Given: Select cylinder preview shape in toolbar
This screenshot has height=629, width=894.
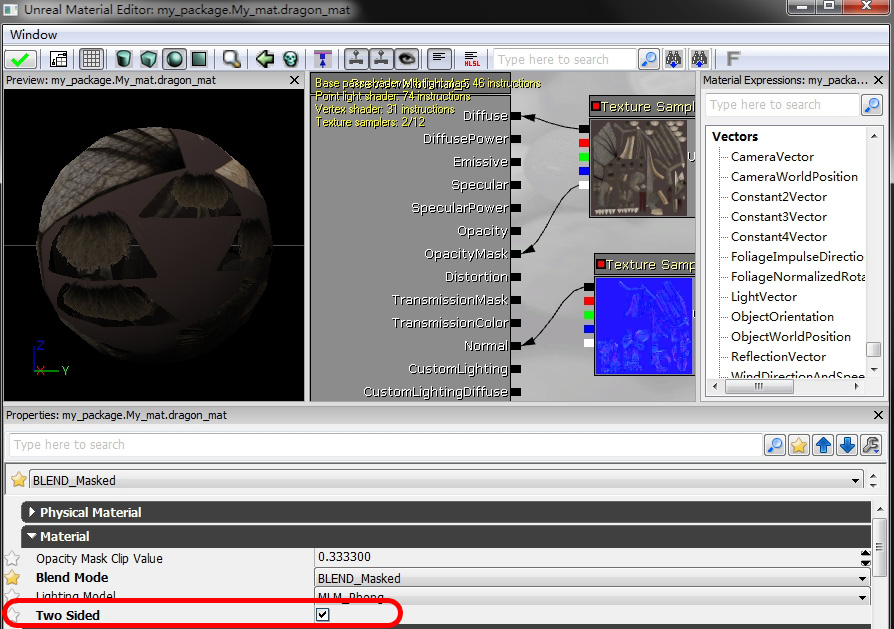Looking at the screenshot, I should pos(124,59).
